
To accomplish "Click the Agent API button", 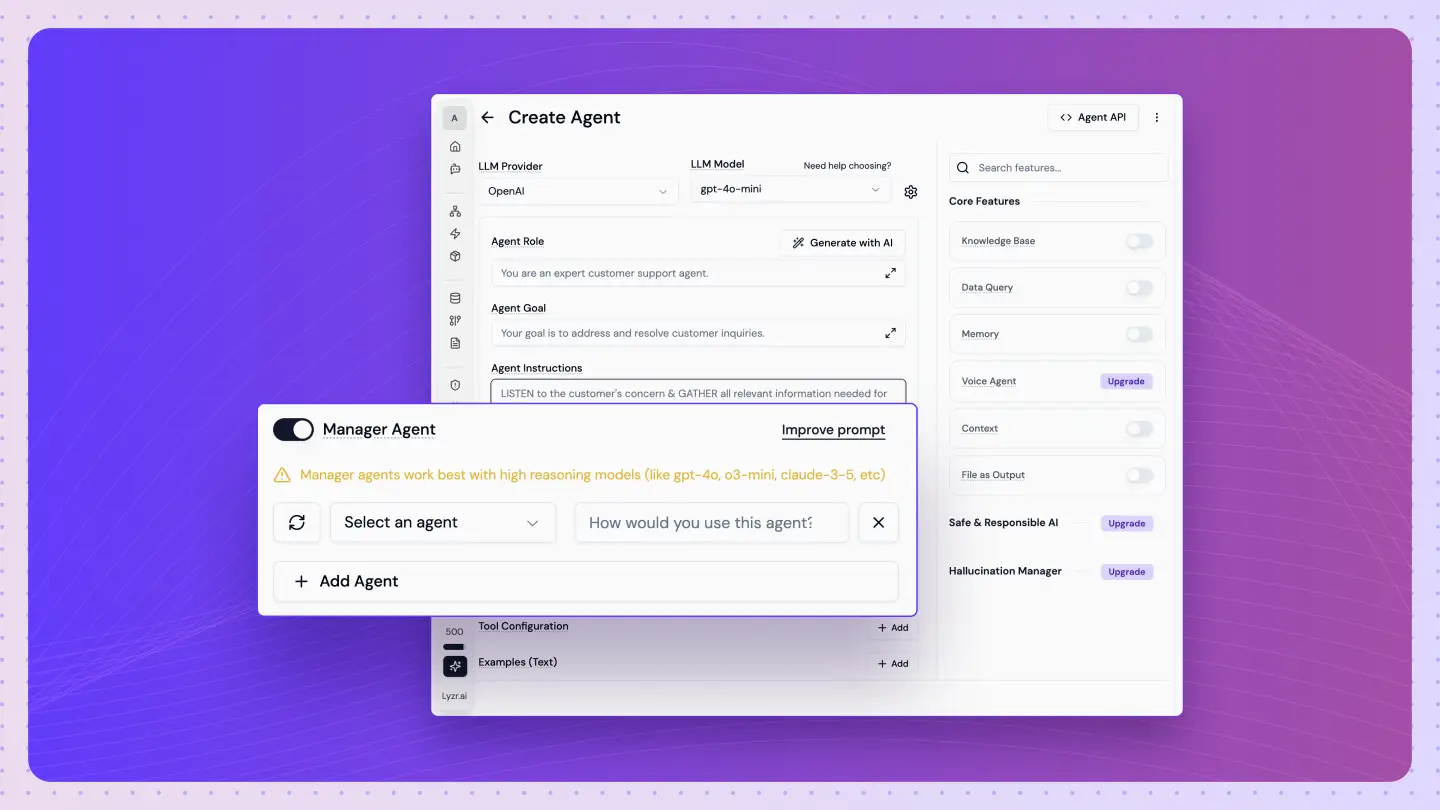I will [1093, 118].
